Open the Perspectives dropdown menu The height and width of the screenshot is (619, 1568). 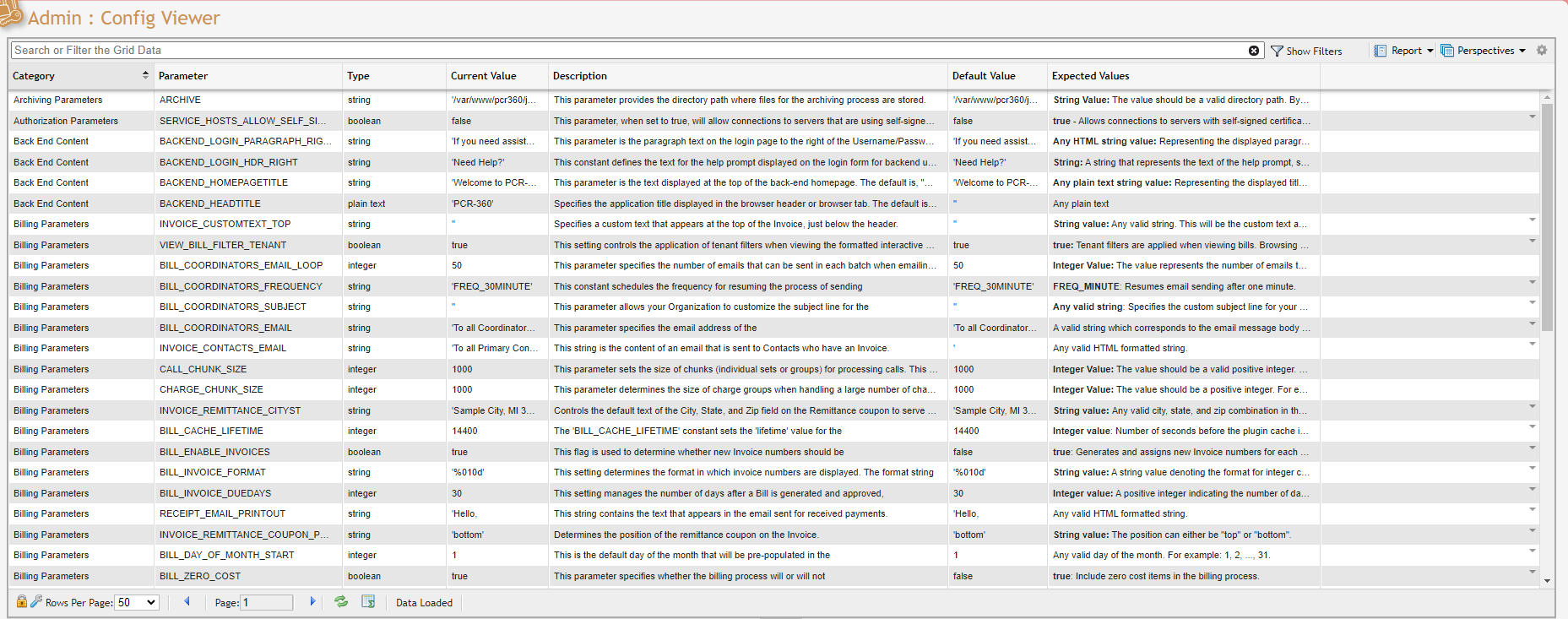pyautogui.click(x=1484, y=51)
